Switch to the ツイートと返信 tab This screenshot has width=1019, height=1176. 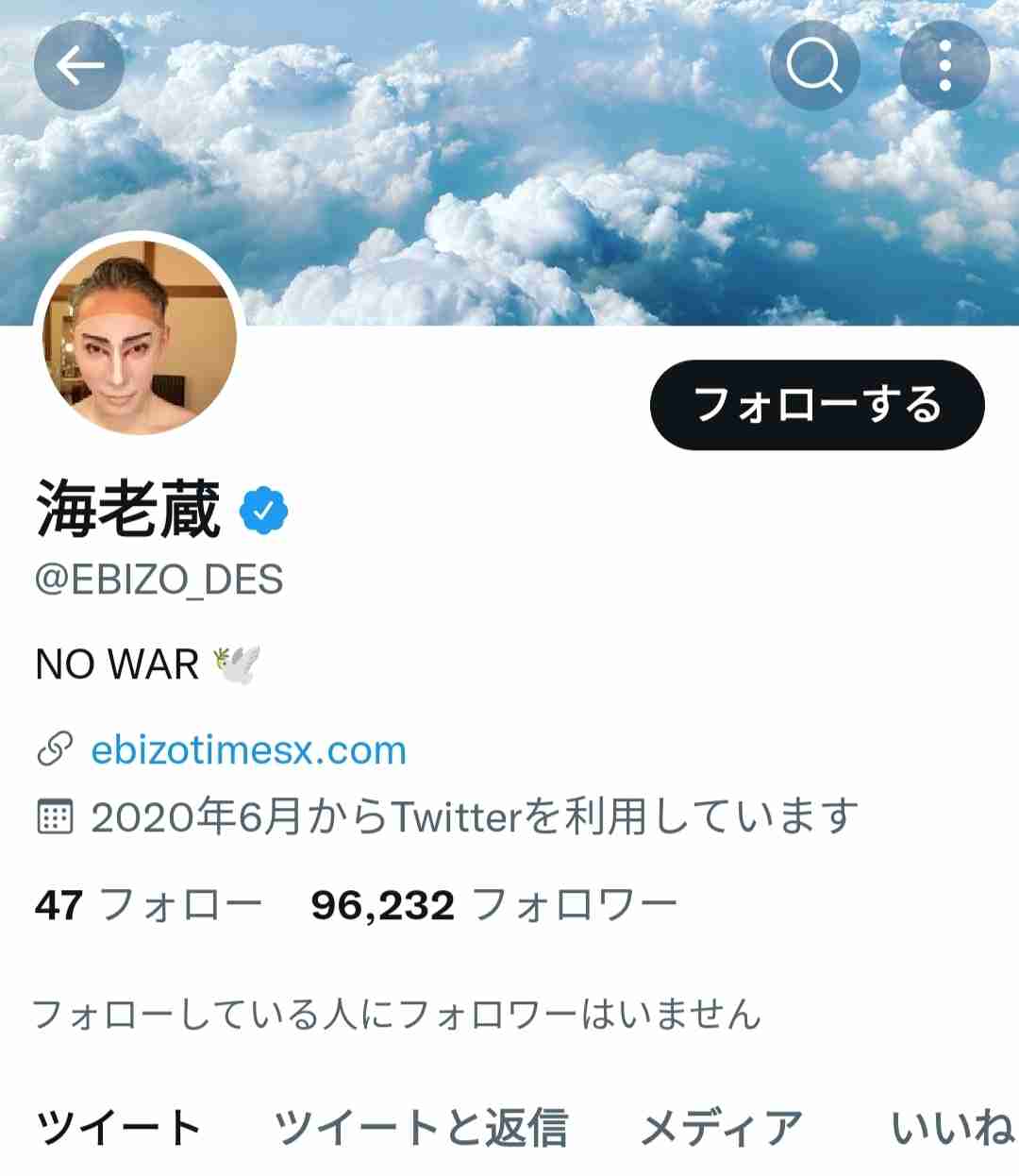421,1128
